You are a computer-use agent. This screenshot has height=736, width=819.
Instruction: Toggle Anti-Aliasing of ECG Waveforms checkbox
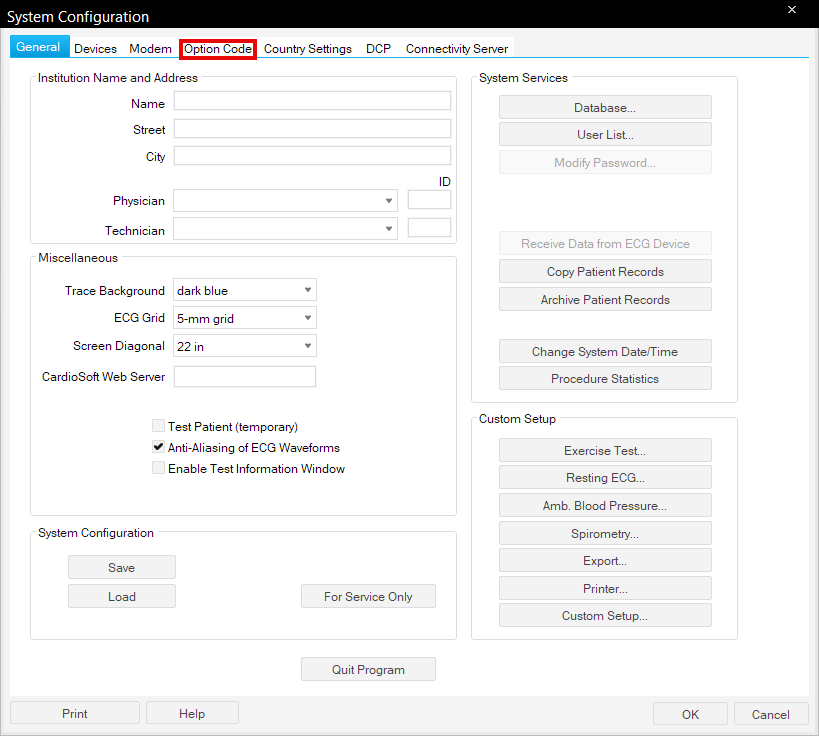[158, 448]
